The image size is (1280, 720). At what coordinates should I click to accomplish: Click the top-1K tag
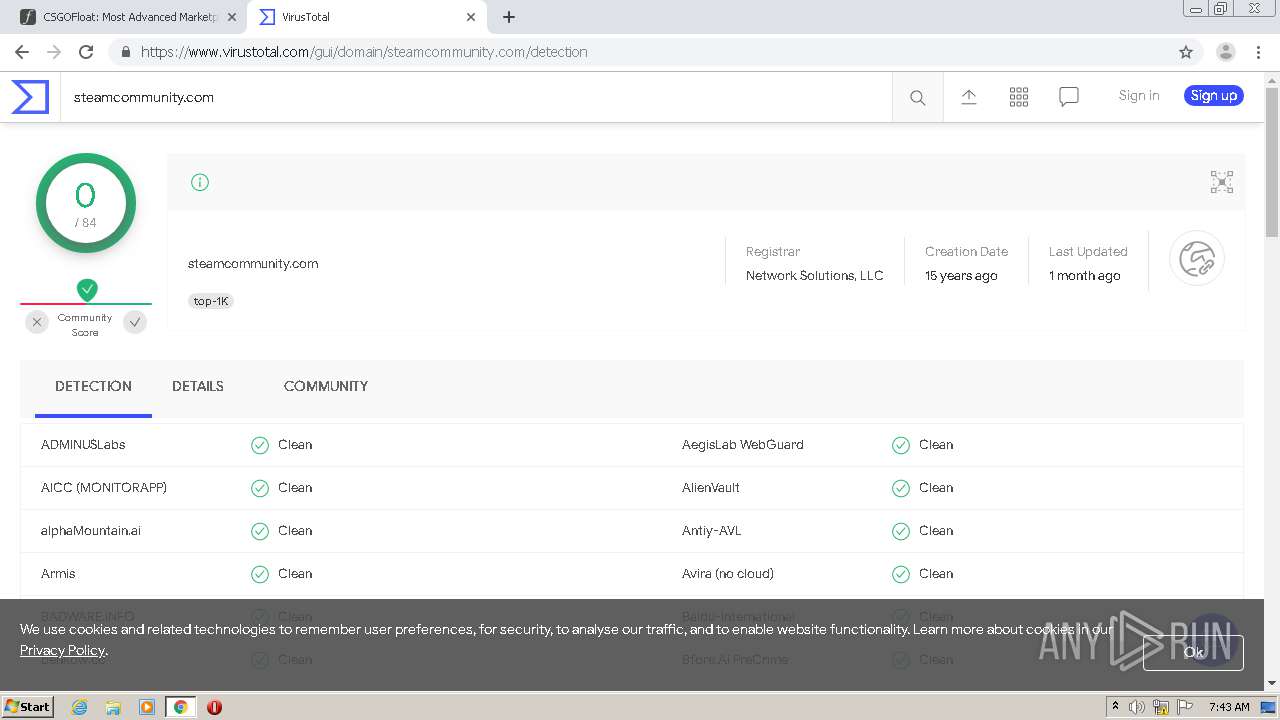211,301
